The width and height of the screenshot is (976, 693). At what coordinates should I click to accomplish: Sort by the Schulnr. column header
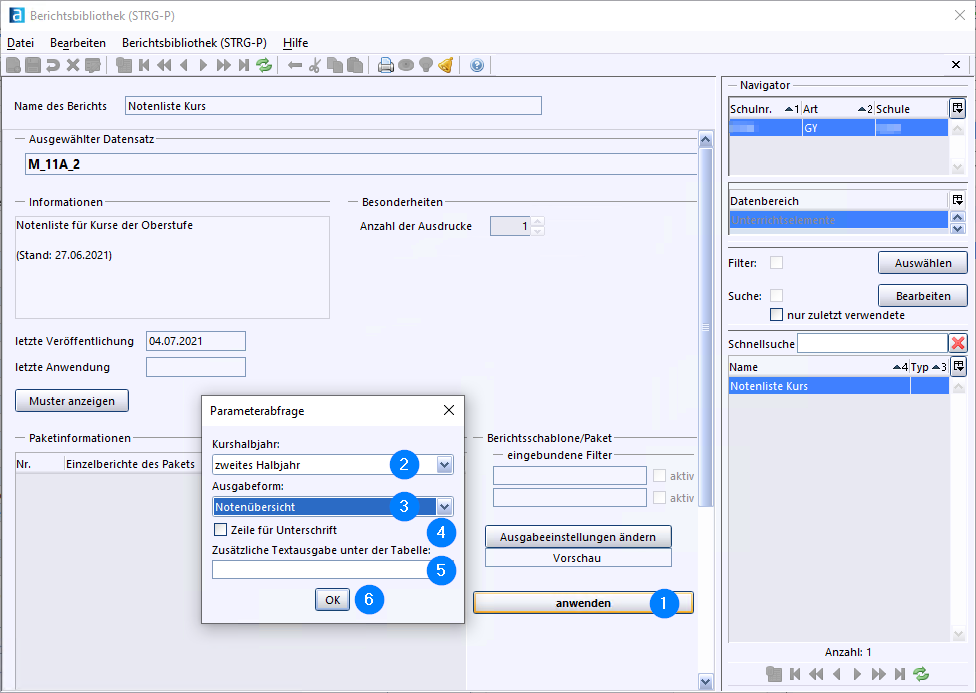[x=765, y=108]
